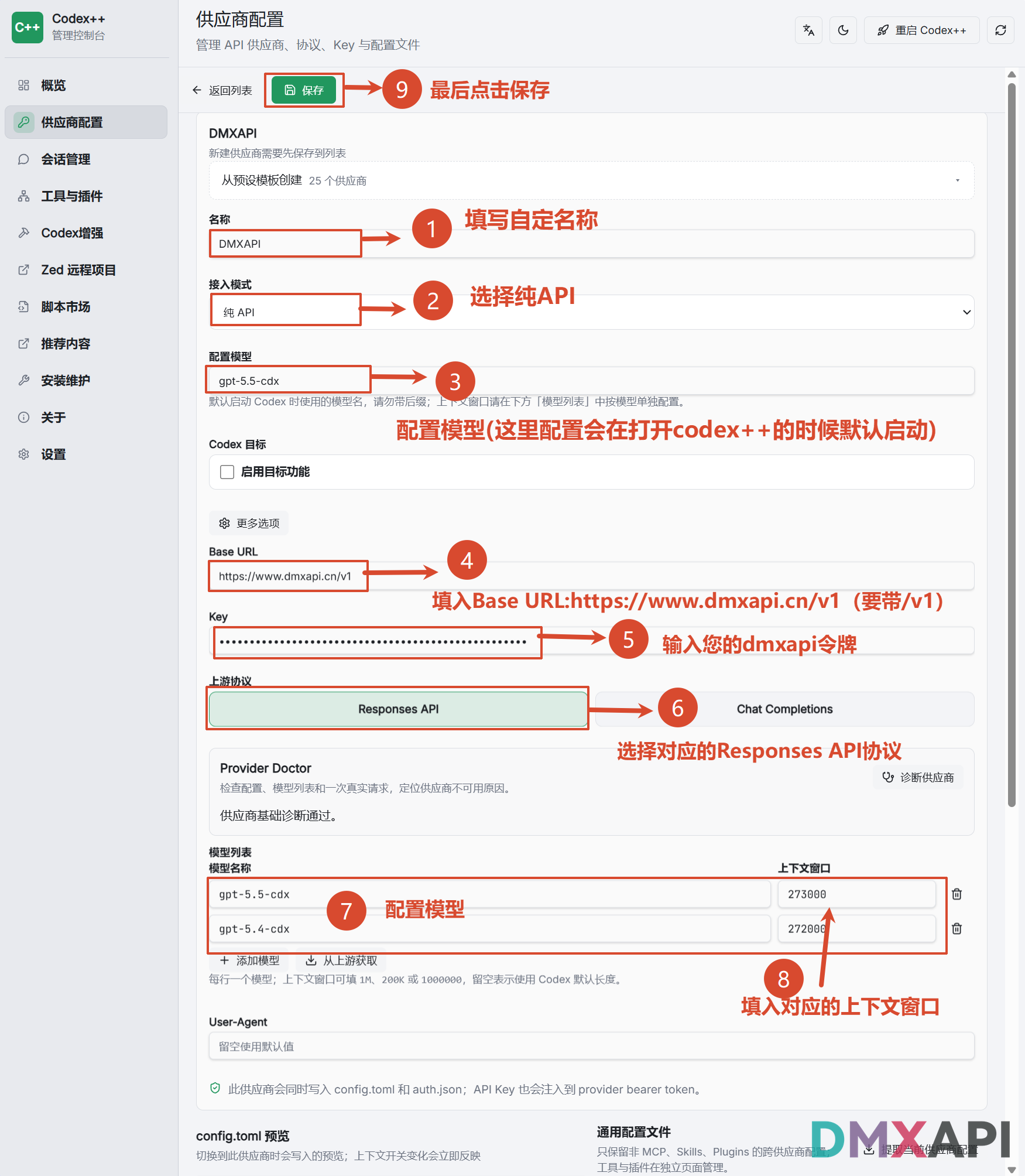
Task: Open the 概览 overview page
Action: point(86,86)
